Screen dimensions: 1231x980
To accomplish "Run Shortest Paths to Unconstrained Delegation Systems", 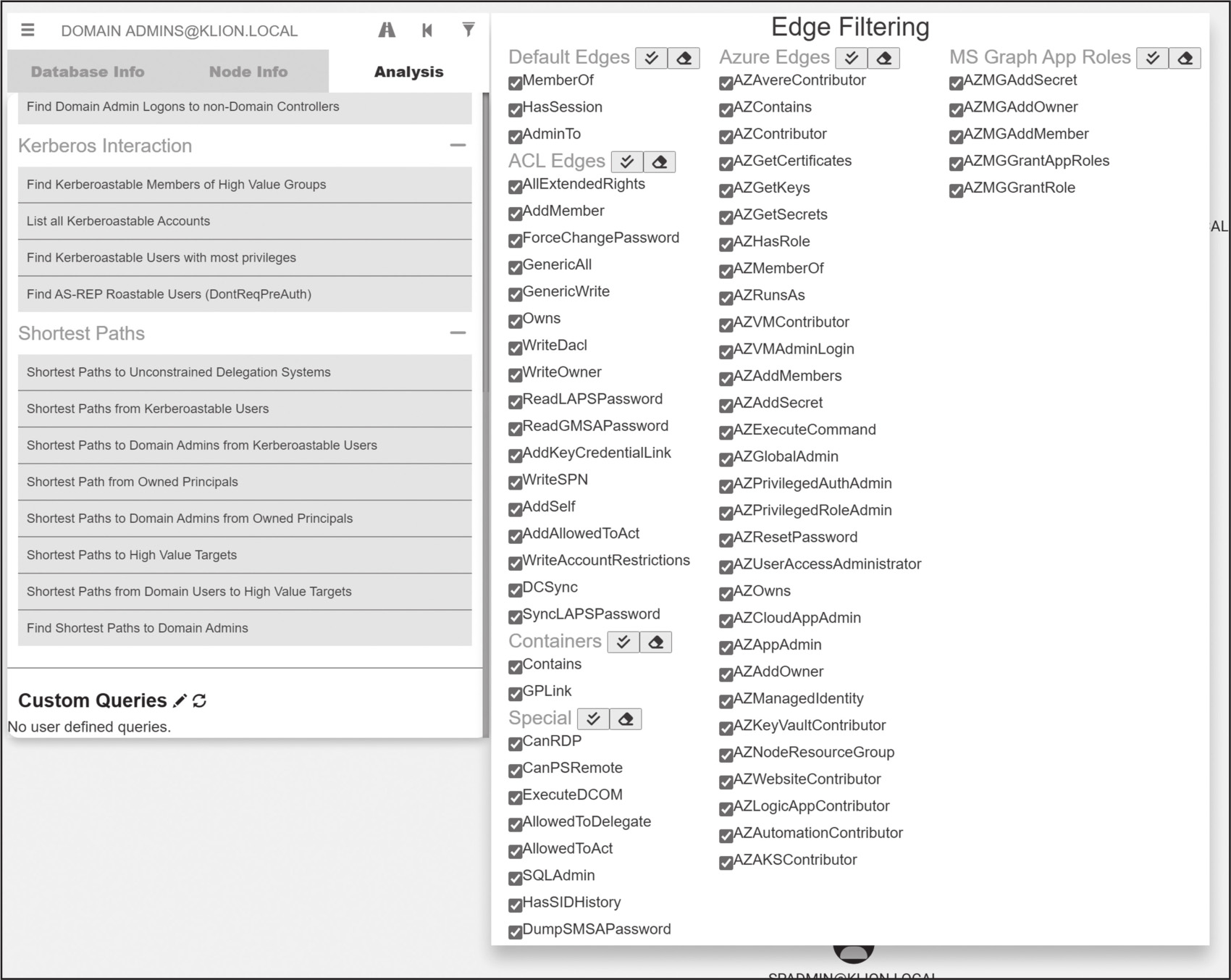I will point(245,372).
